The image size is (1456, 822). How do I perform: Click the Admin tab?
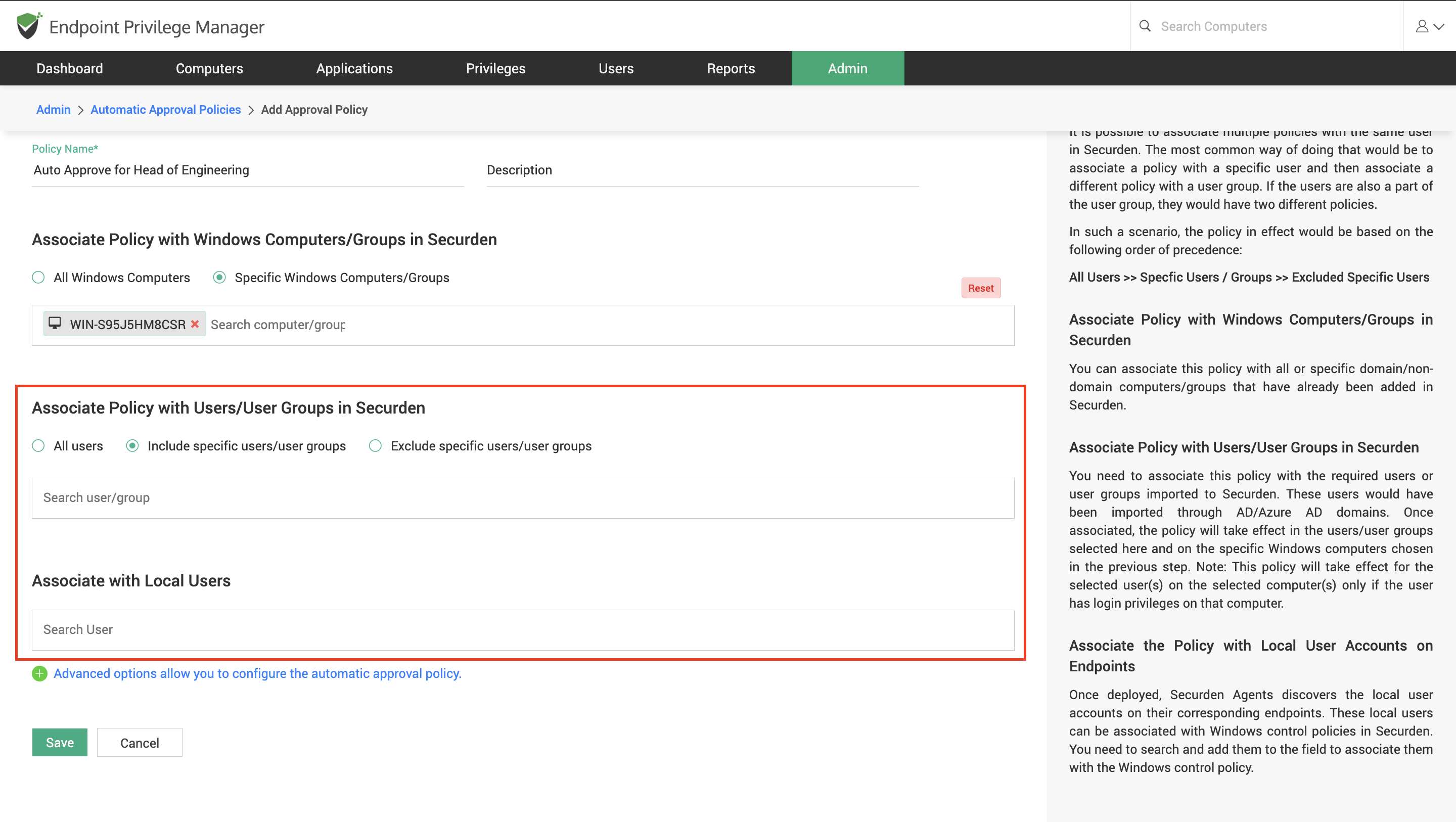click(848, 68)
